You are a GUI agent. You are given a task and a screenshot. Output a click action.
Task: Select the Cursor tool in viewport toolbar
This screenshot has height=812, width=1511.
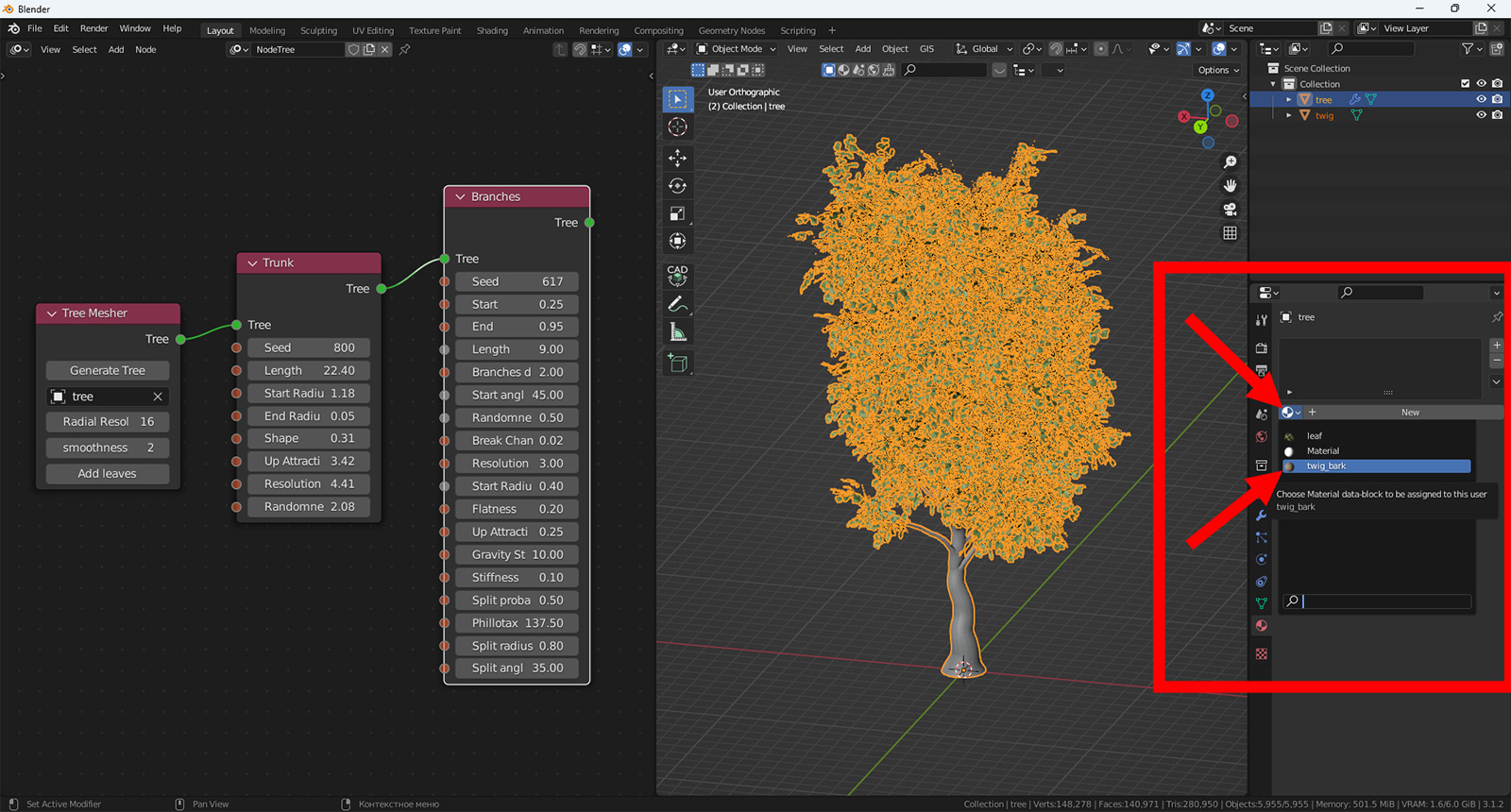pyautogui.click(x=677, y=127)
